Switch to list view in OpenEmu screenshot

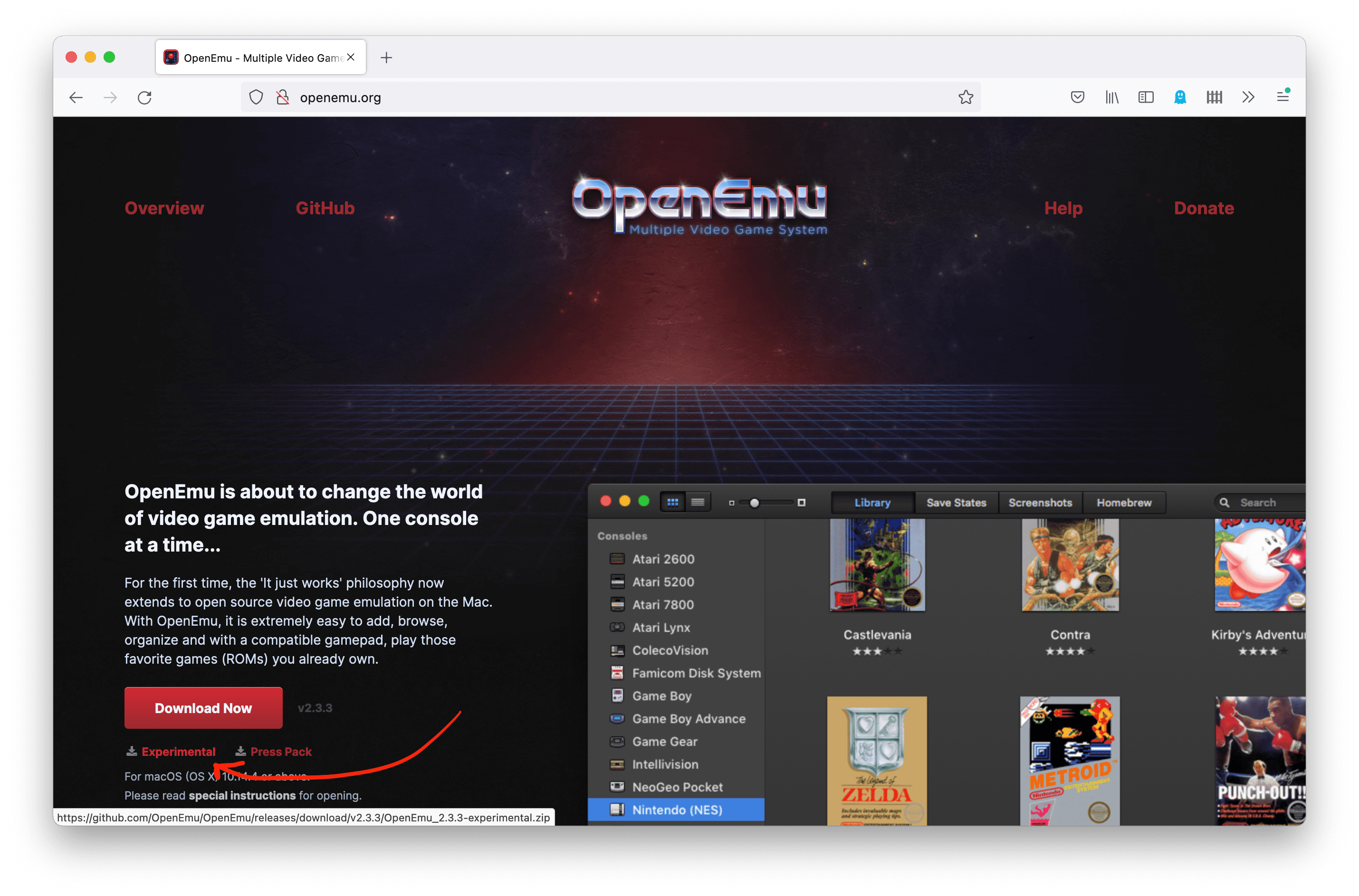pyautogui.click(x=697, y=502)
